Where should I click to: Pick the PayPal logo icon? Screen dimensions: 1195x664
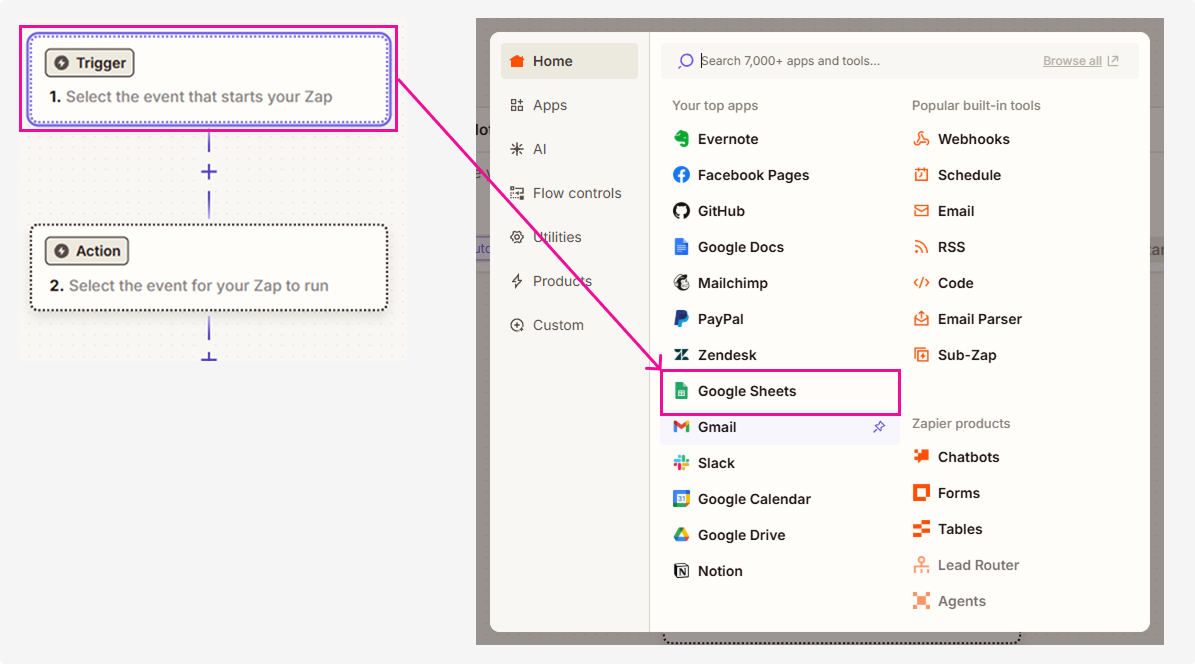681,319
